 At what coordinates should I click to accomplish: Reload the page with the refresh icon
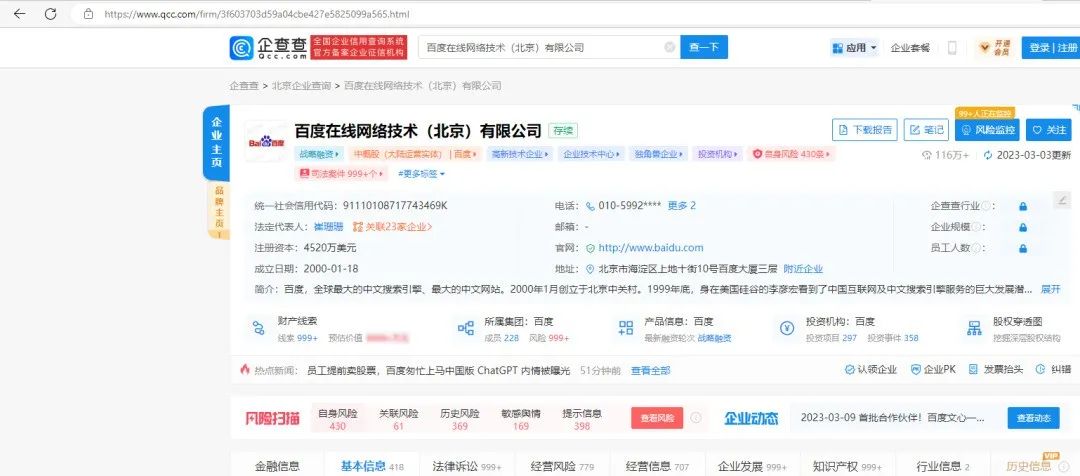click(50, 14)
